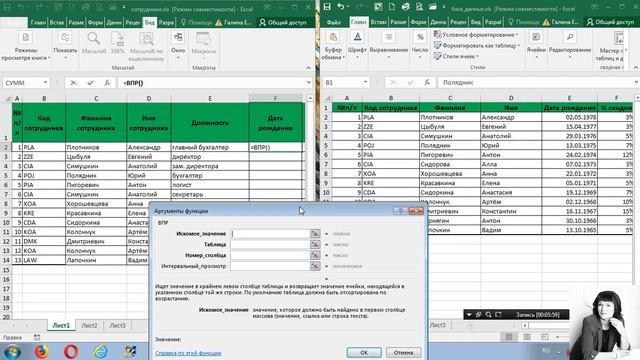Open Условное форматирование dropdown
This screenshot has width=640, height=360.
476,35
